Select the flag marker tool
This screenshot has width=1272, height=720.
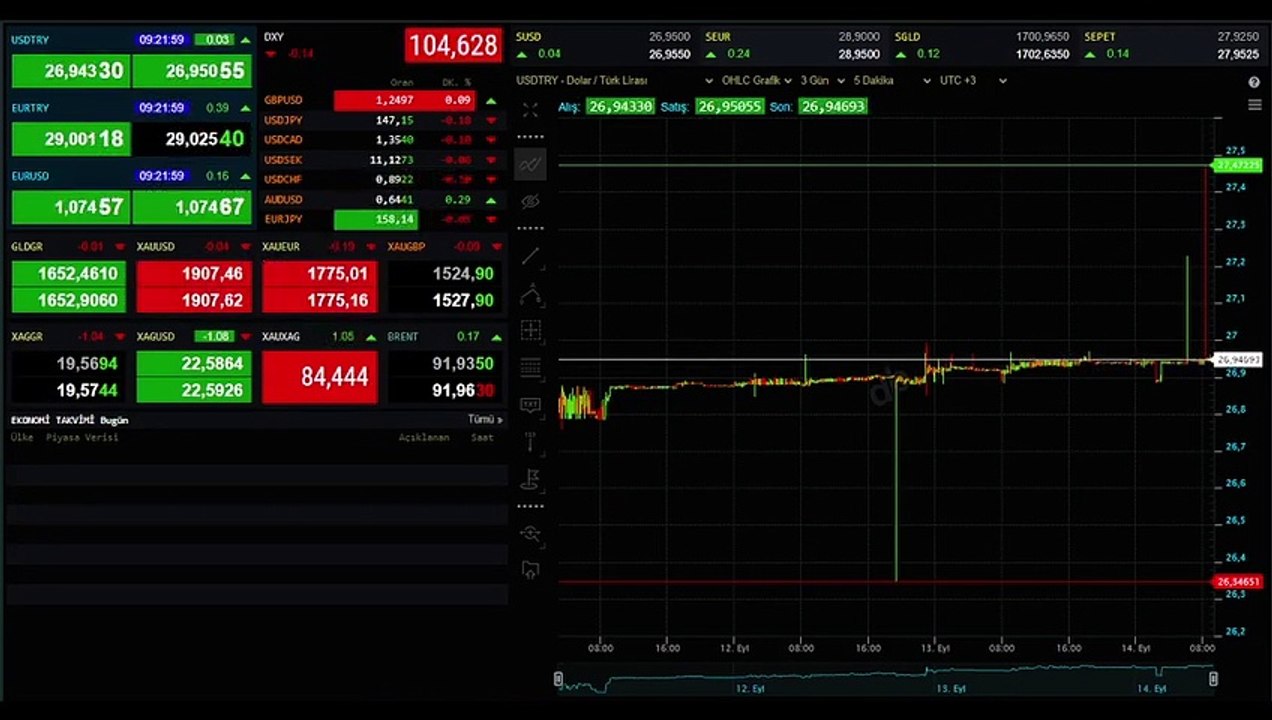click(x=530, y=479)
